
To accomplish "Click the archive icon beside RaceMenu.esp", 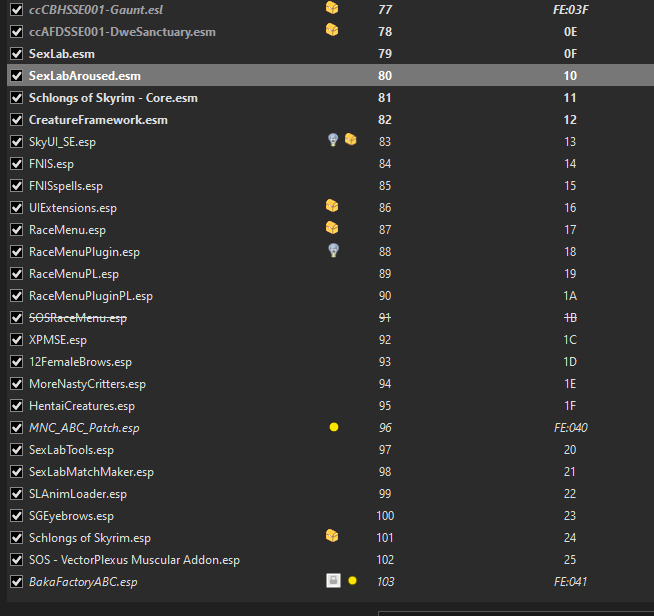I will pyautogui.click(x=332, y=228).
